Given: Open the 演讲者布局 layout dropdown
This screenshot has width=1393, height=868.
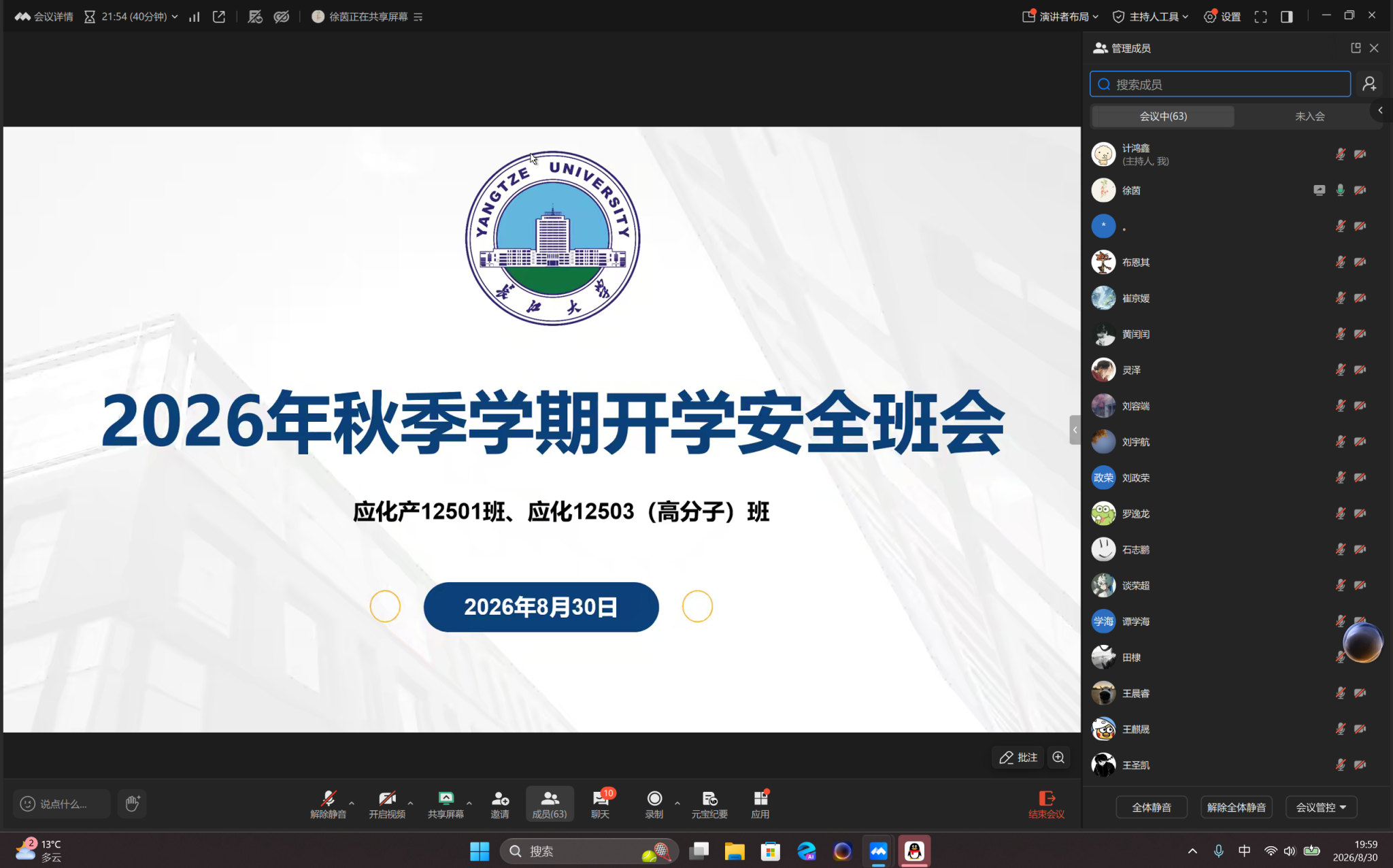Looking at the screenshot, I should (x=1060, y=16).
